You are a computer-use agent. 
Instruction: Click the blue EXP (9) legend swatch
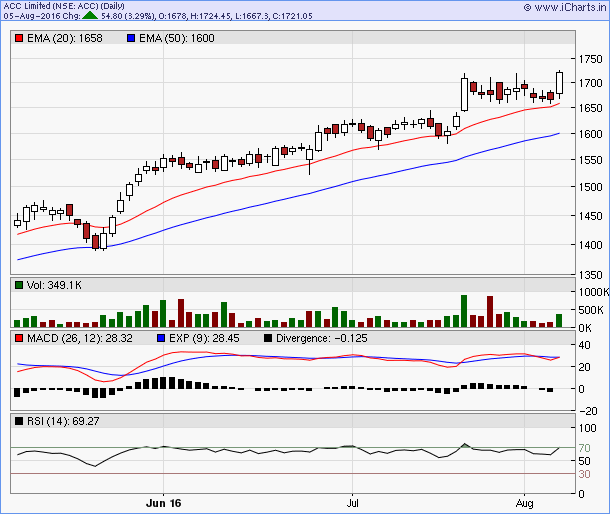pyautogui.click(x=161, y=338)
